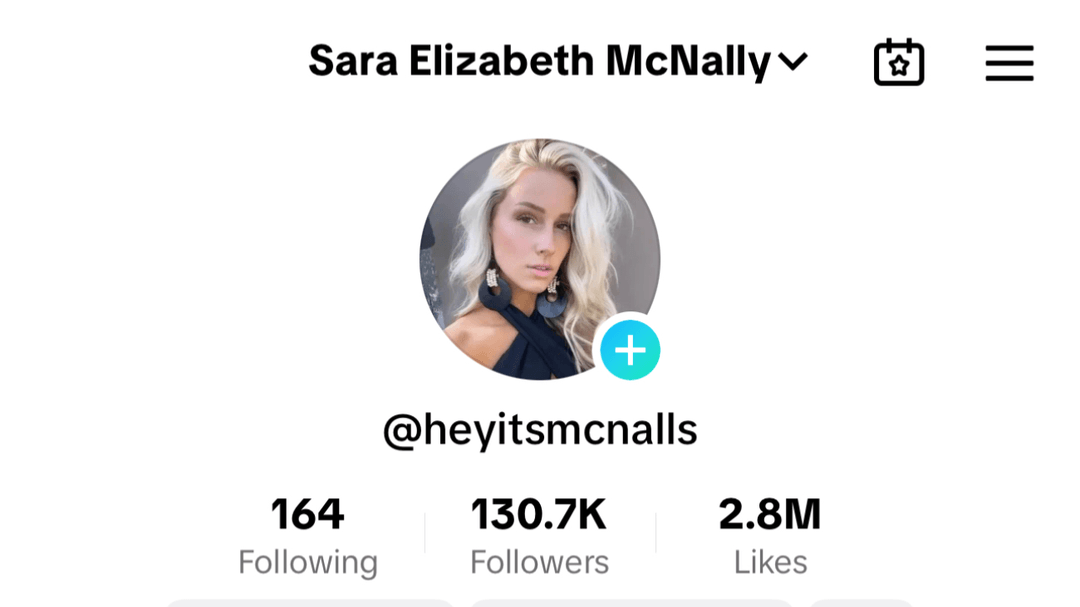Open the 164 following count
Screen dimensions: 1080x607
tap(307, 514)
